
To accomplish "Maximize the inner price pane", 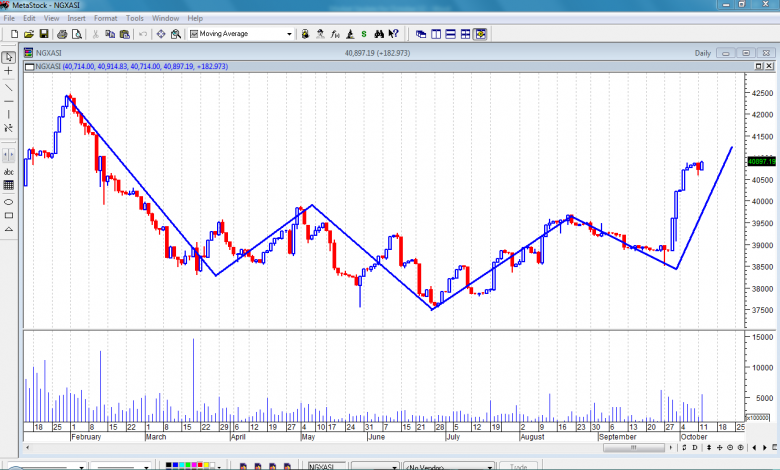I will pyautogui.click(x=759, y=66).
